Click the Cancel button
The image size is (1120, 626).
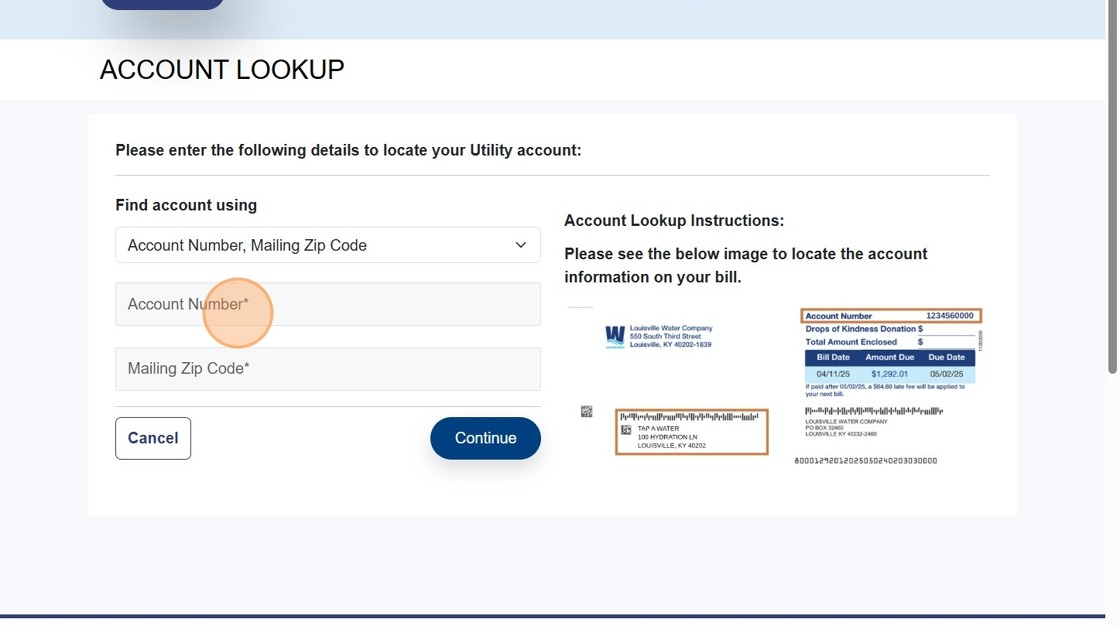tap(152, 438)
